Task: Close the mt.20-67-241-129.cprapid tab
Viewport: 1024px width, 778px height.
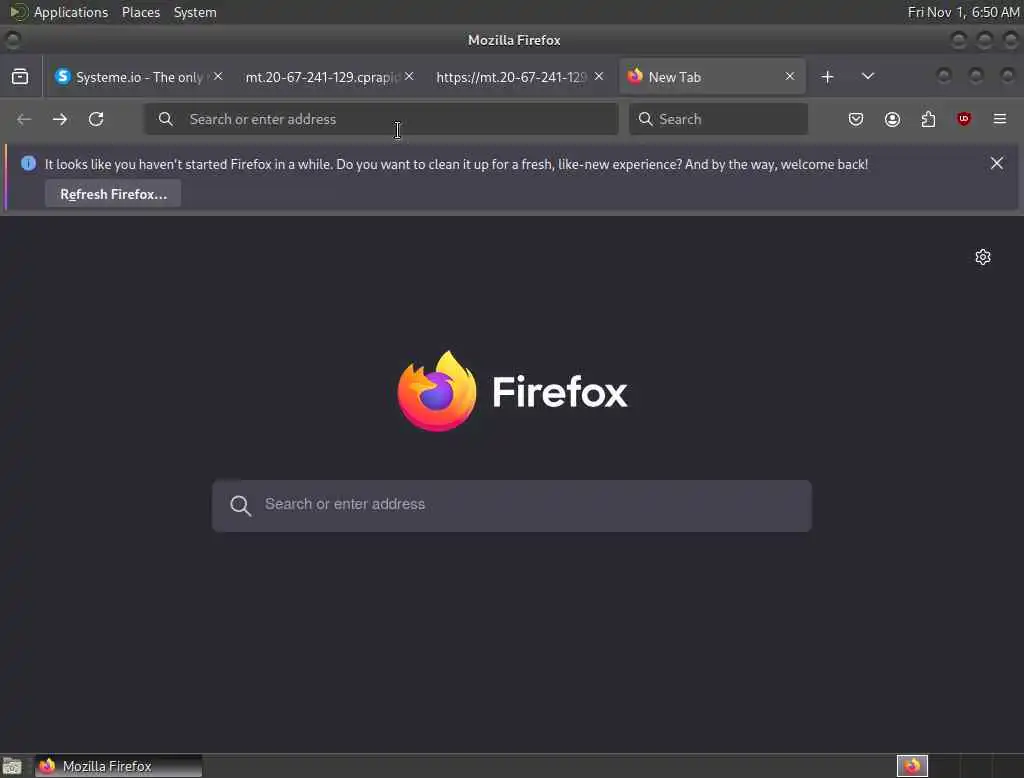Action: coord(409,76)
